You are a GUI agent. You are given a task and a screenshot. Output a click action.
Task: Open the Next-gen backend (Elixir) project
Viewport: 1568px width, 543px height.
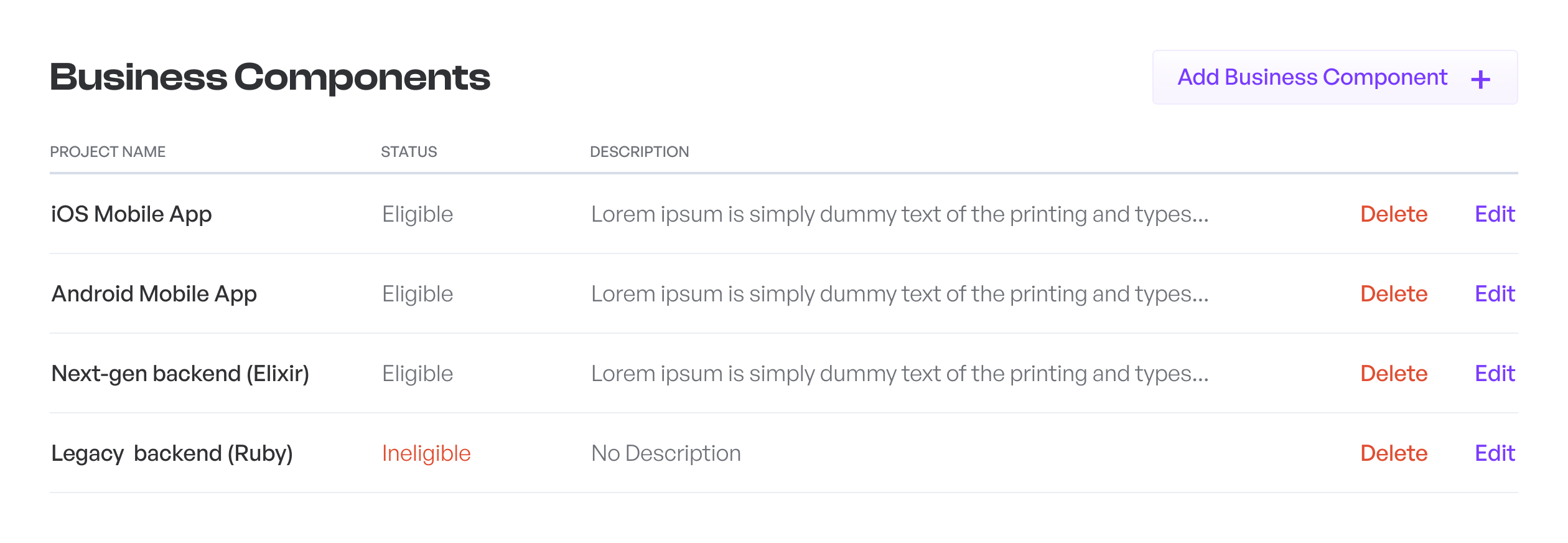click(x=180, y=374)
